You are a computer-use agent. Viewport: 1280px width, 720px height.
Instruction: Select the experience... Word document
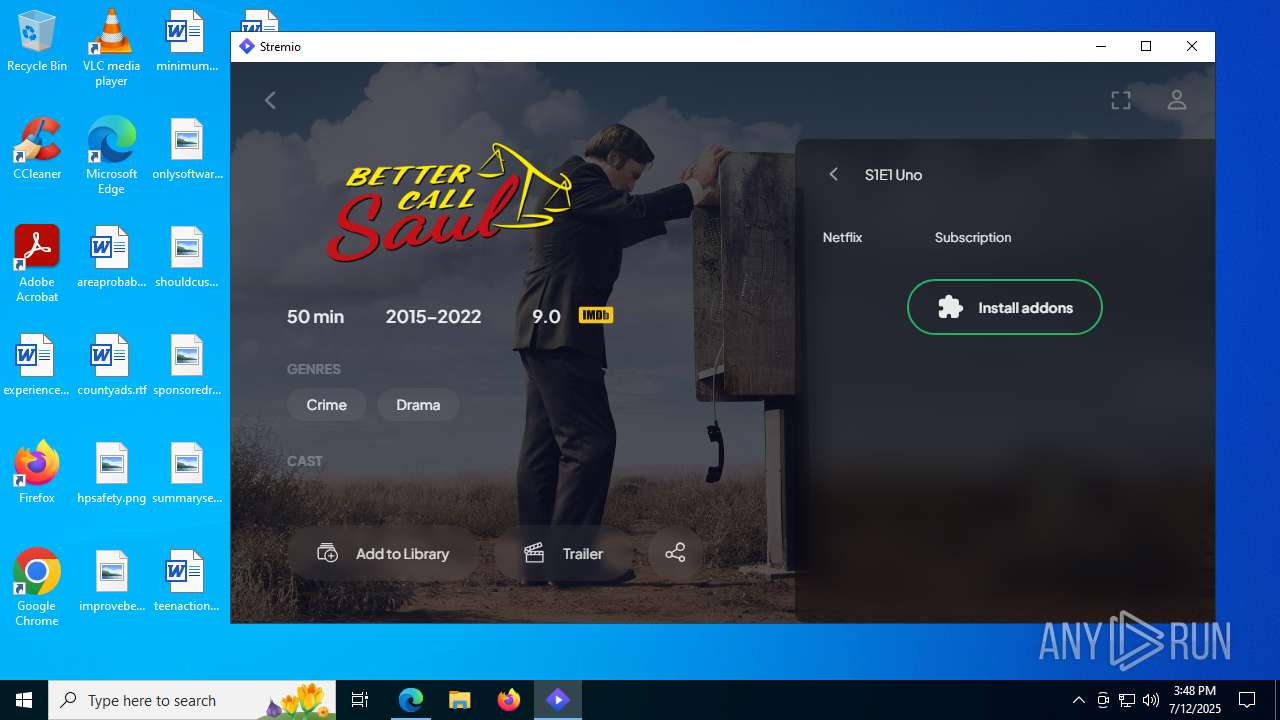tap(37, 365)
